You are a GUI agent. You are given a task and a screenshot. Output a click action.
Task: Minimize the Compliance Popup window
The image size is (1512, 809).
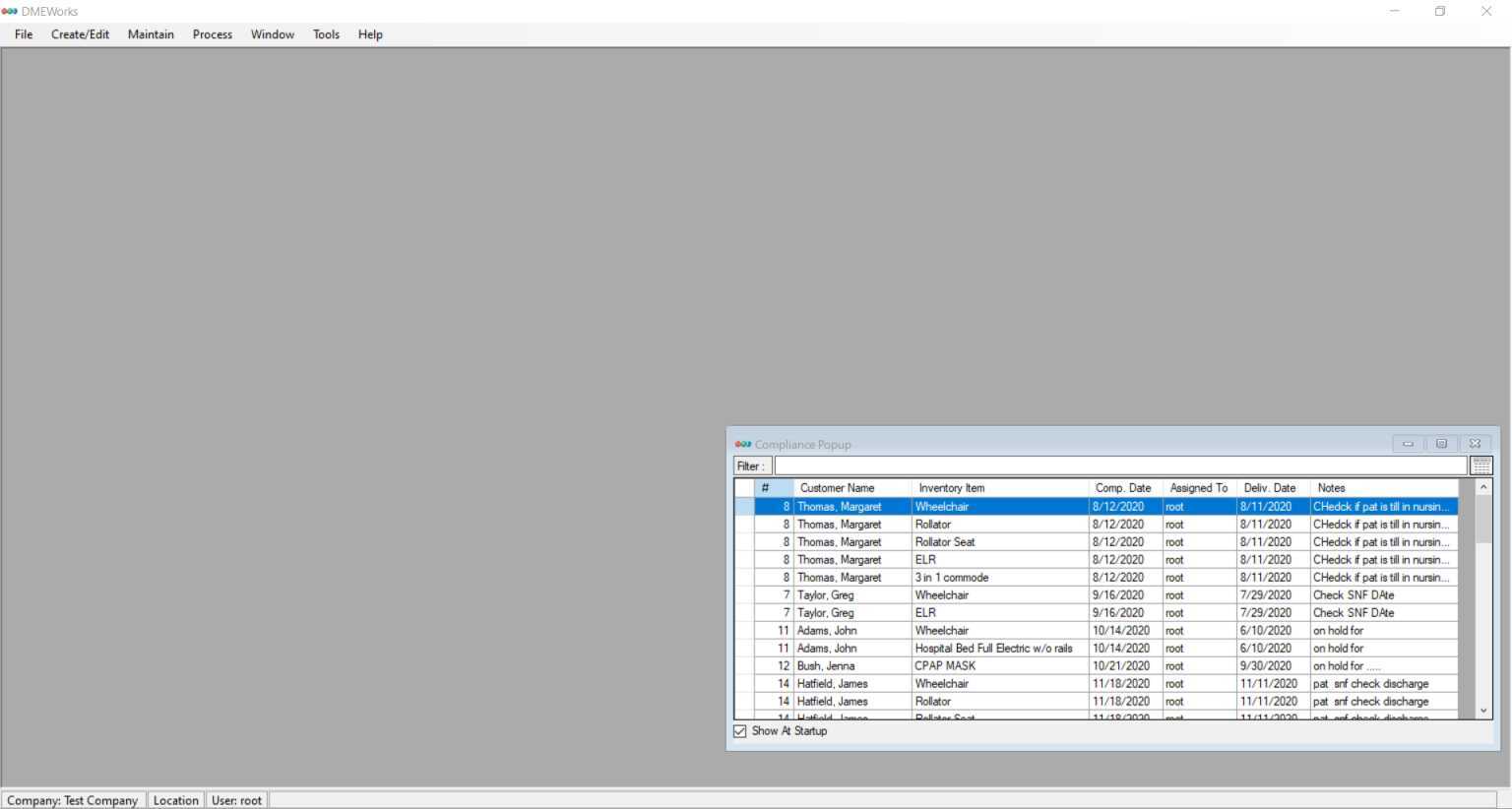(1408, 444)
